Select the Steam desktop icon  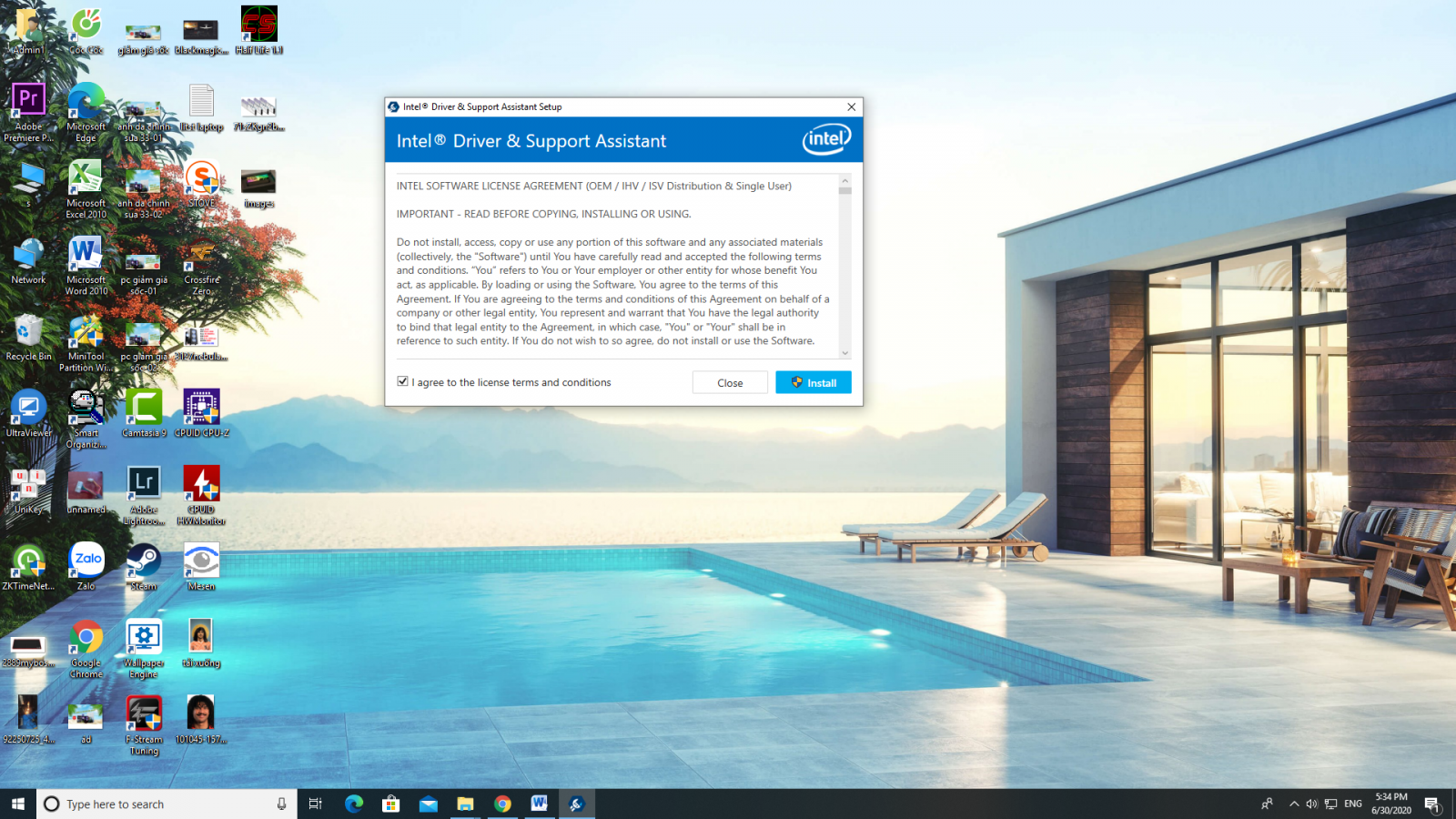(144, 567)
